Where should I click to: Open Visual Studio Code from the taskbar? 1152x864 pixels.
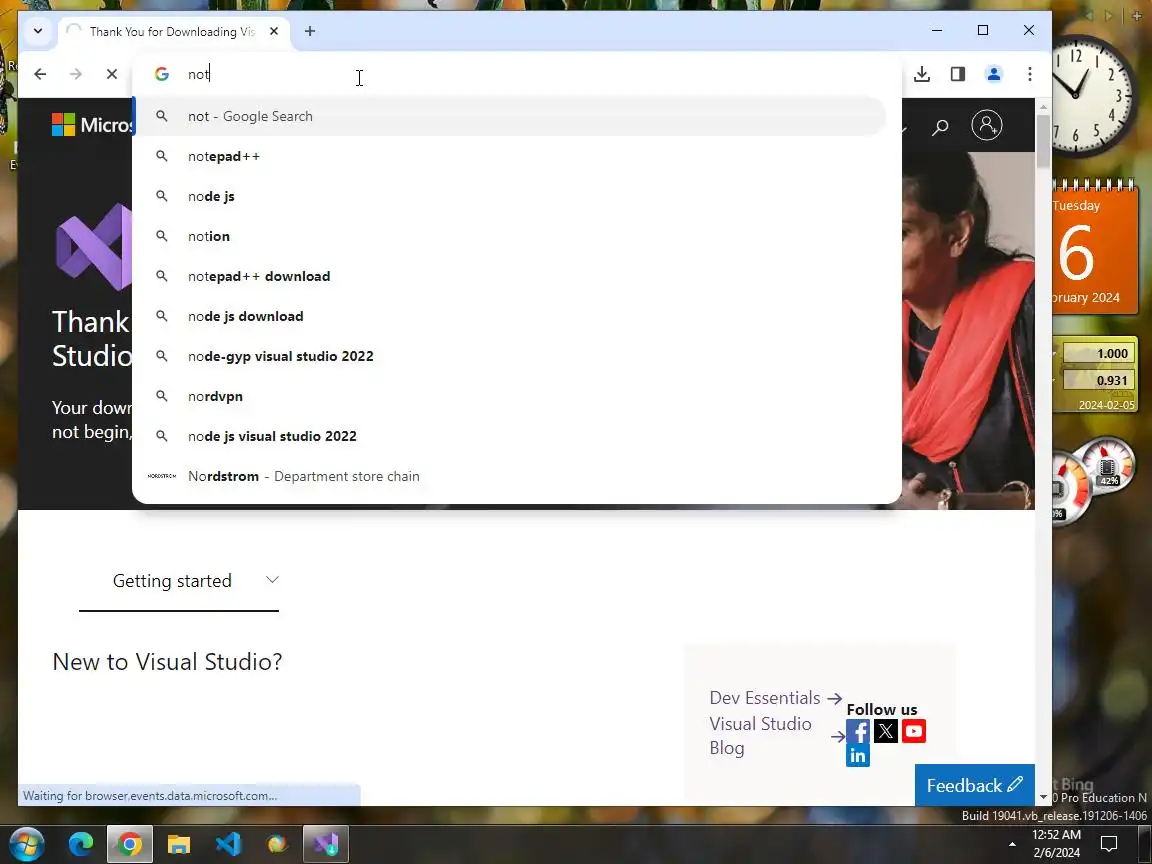[x=228, y=844]
